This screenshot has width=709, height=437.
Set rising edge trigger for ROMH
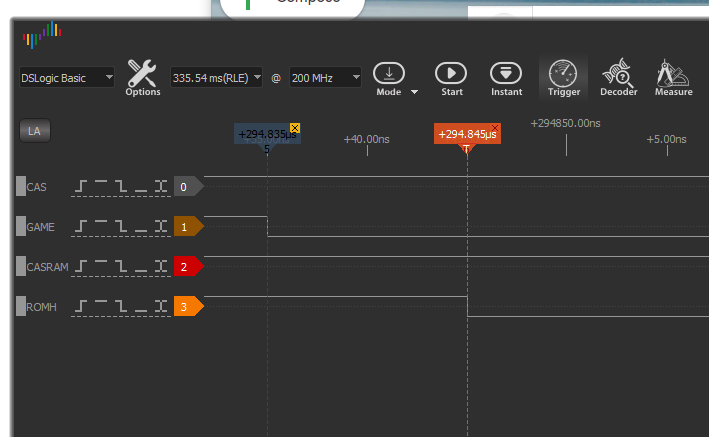pyautogui.click(x=81, y=306)
